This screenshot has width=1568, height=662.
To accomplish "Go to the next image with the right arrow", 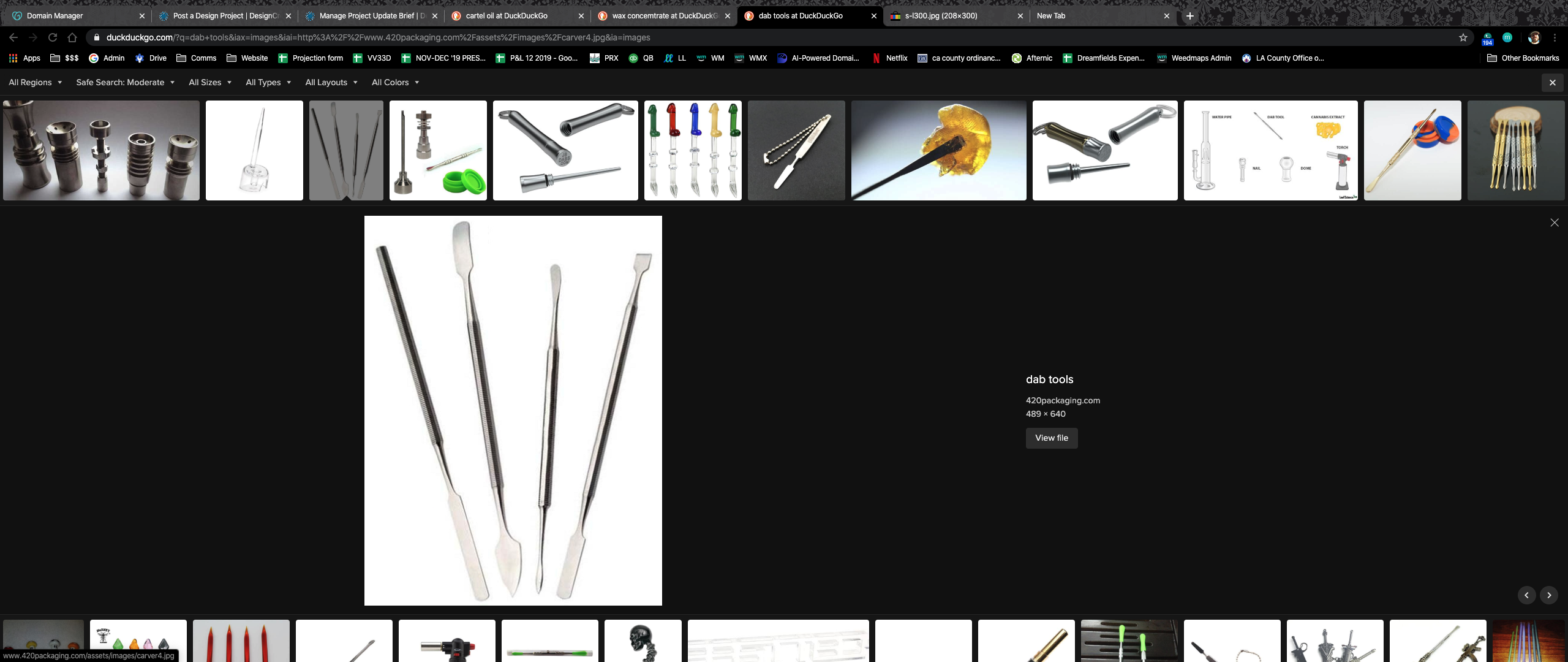I will click(x=1549, y=595).
